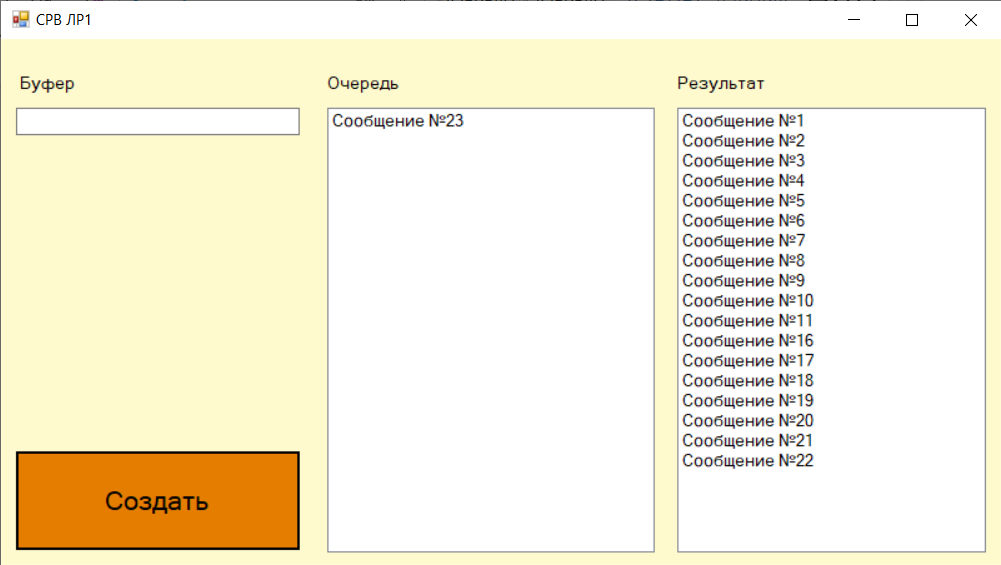1001x565 pixels.
Task: Select Сообщение №9 in Результат list
Action: click(831, 281)
